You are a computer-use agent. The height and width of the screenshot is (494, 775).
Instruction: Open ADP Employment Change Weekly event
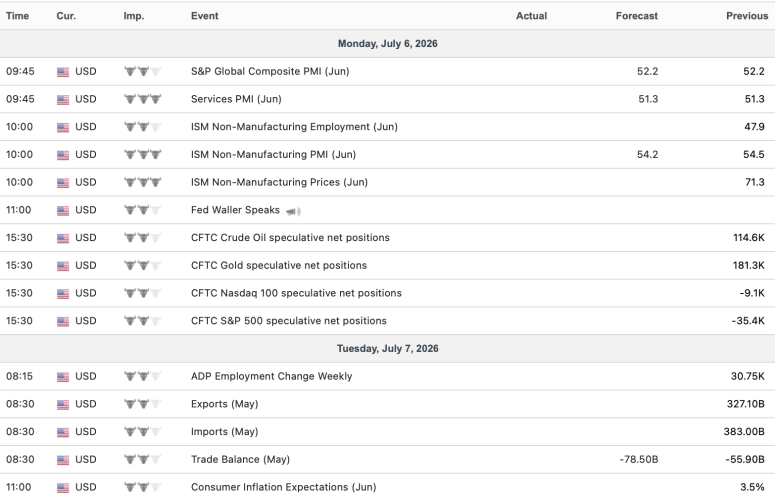point(271,376)
